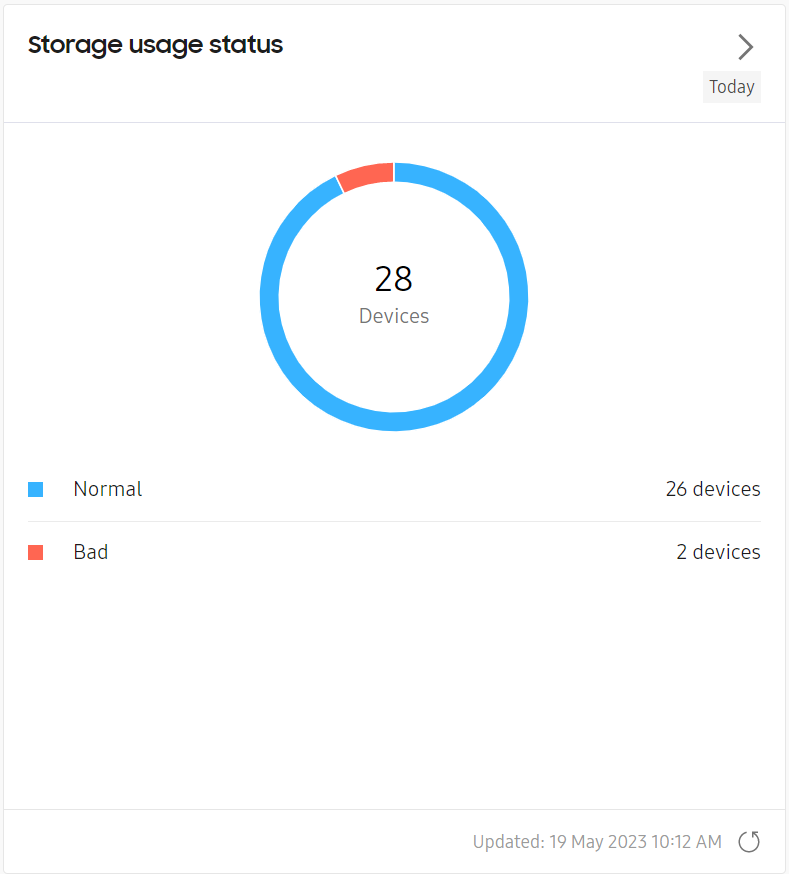Click the divider between Normal and Bad rows
This screenshot has height=874, width=789.
(x=394, y=522)
